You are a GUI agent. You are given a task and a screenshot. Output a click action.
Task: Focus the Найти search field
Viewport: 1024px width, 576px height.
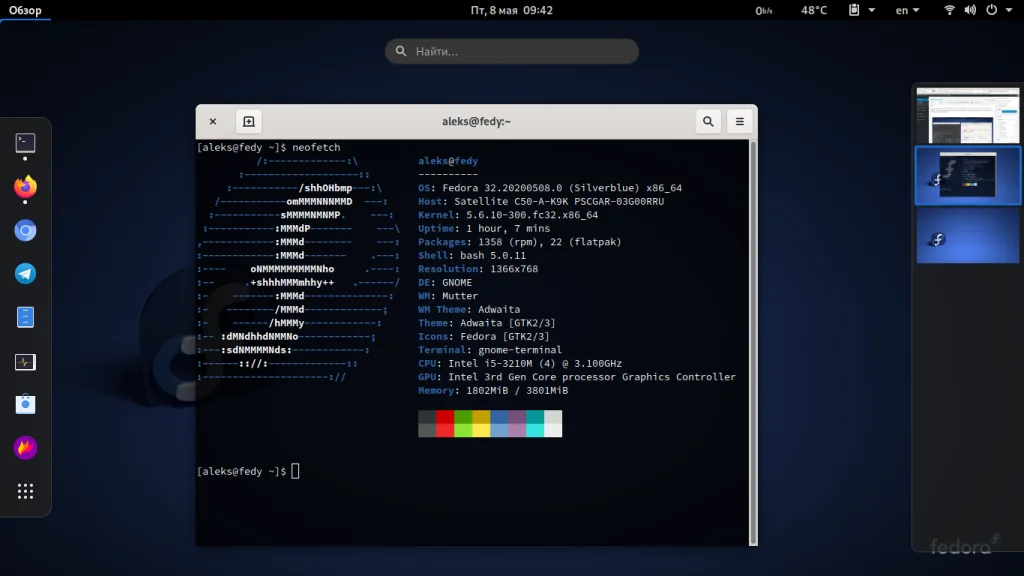point(512,51)
